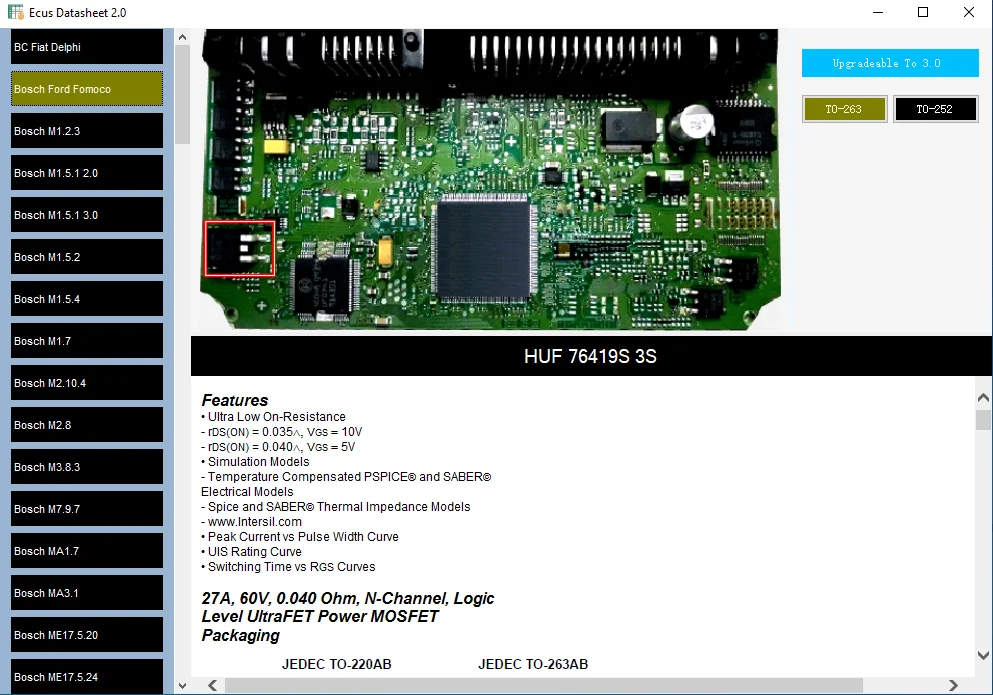Click the large CPU chip on board image
The image size is (993, 695).
click(484, 248)
